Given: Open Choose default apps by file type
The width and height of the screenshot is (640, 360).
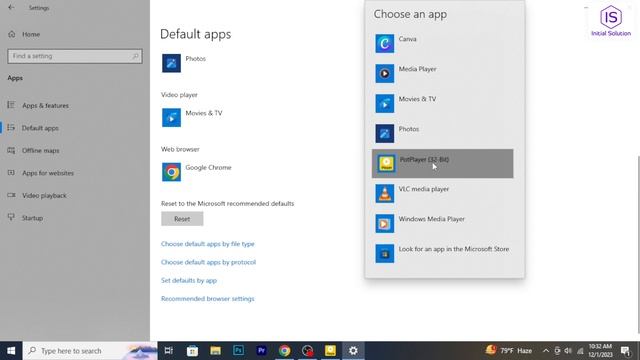Looking at the screenshot, I should coord(207,244).
